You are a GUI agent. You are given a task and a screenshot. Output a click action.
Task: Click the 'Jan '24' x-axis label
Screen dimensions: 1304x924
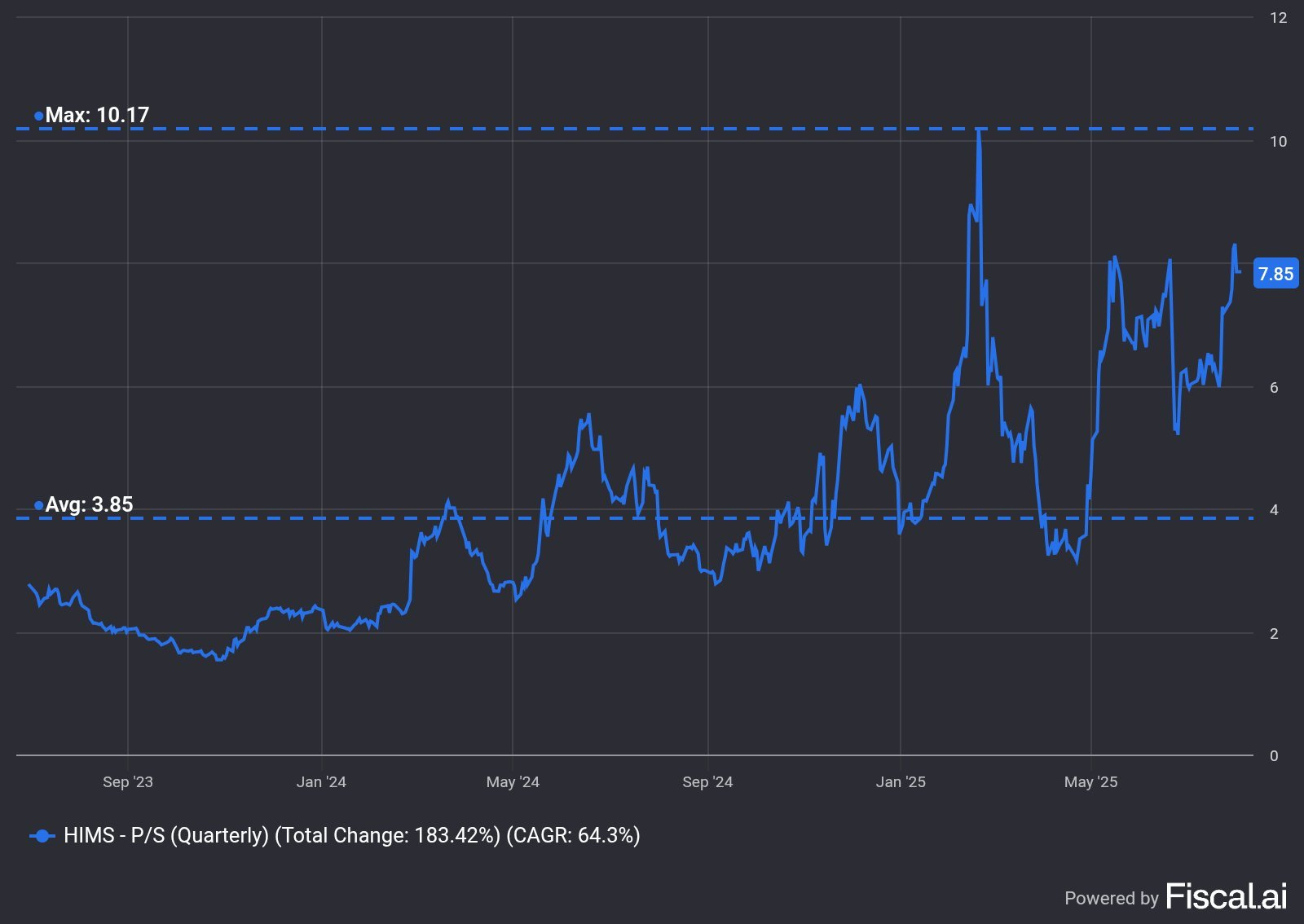(321, 782)
